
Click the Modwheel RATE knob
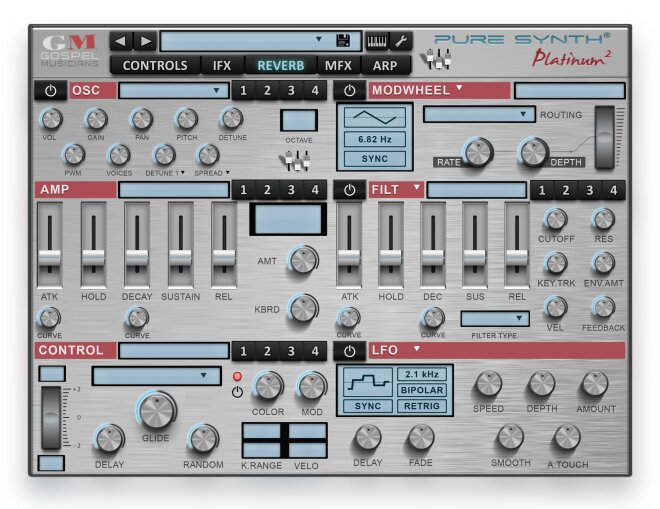pos(478,152)
